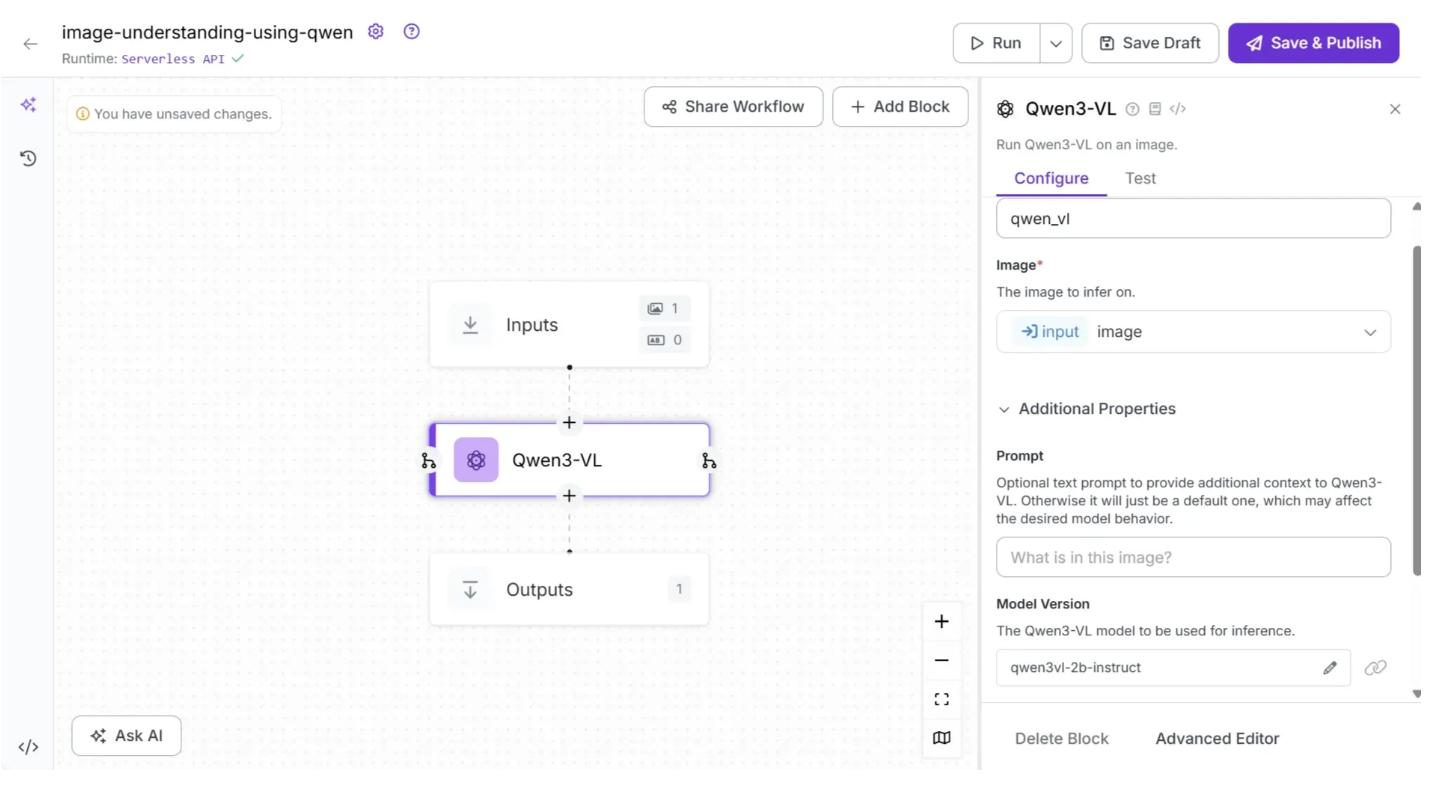Select the Configure tab
The width and height of the screenshot is (1446, 790).
1051,179
